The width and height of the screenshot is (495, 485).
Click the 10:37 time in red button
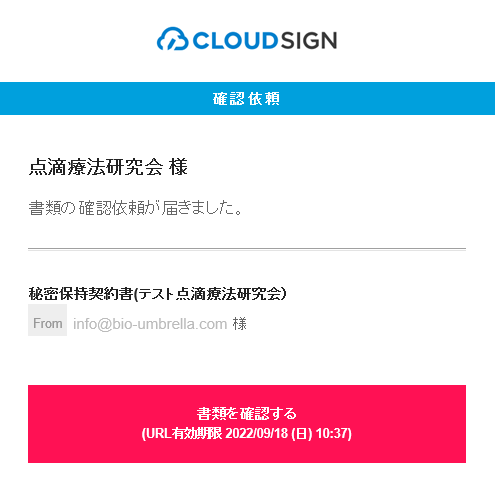point(332,434)
